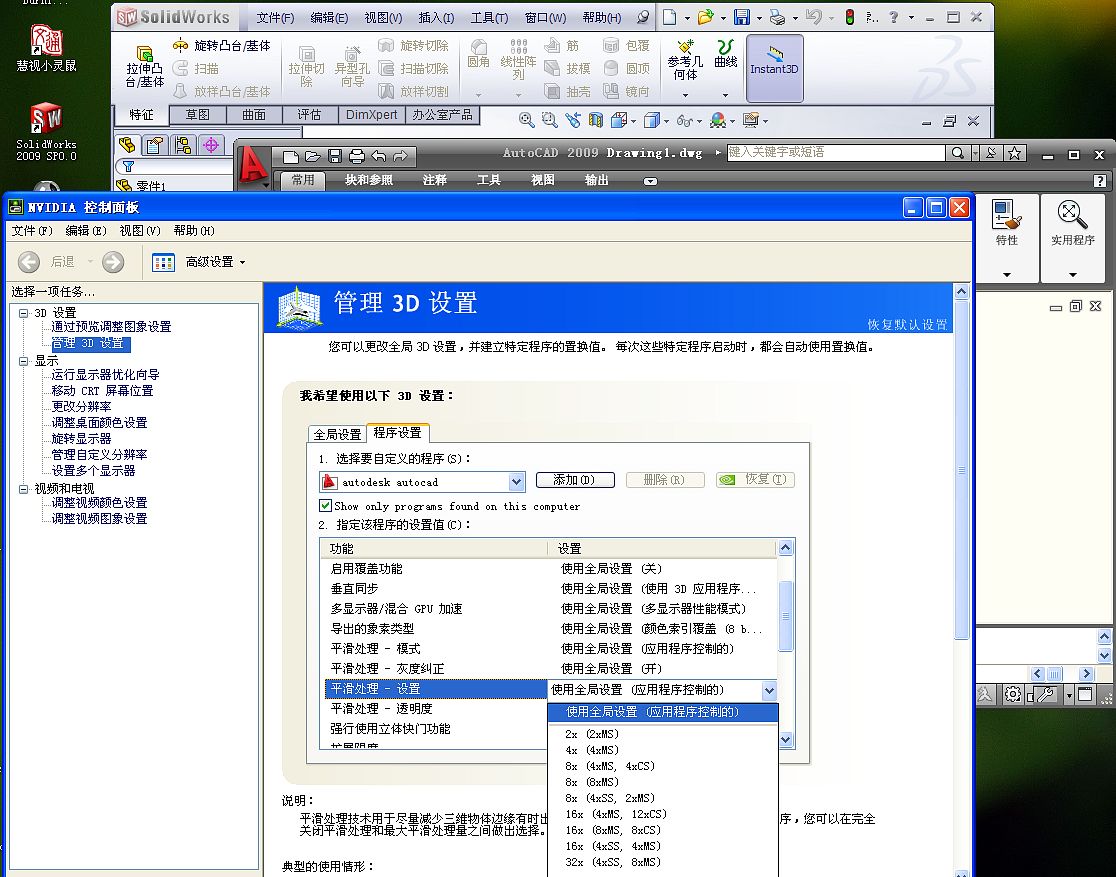Click the AutoCAD Plot printer icon

point(357,156)
